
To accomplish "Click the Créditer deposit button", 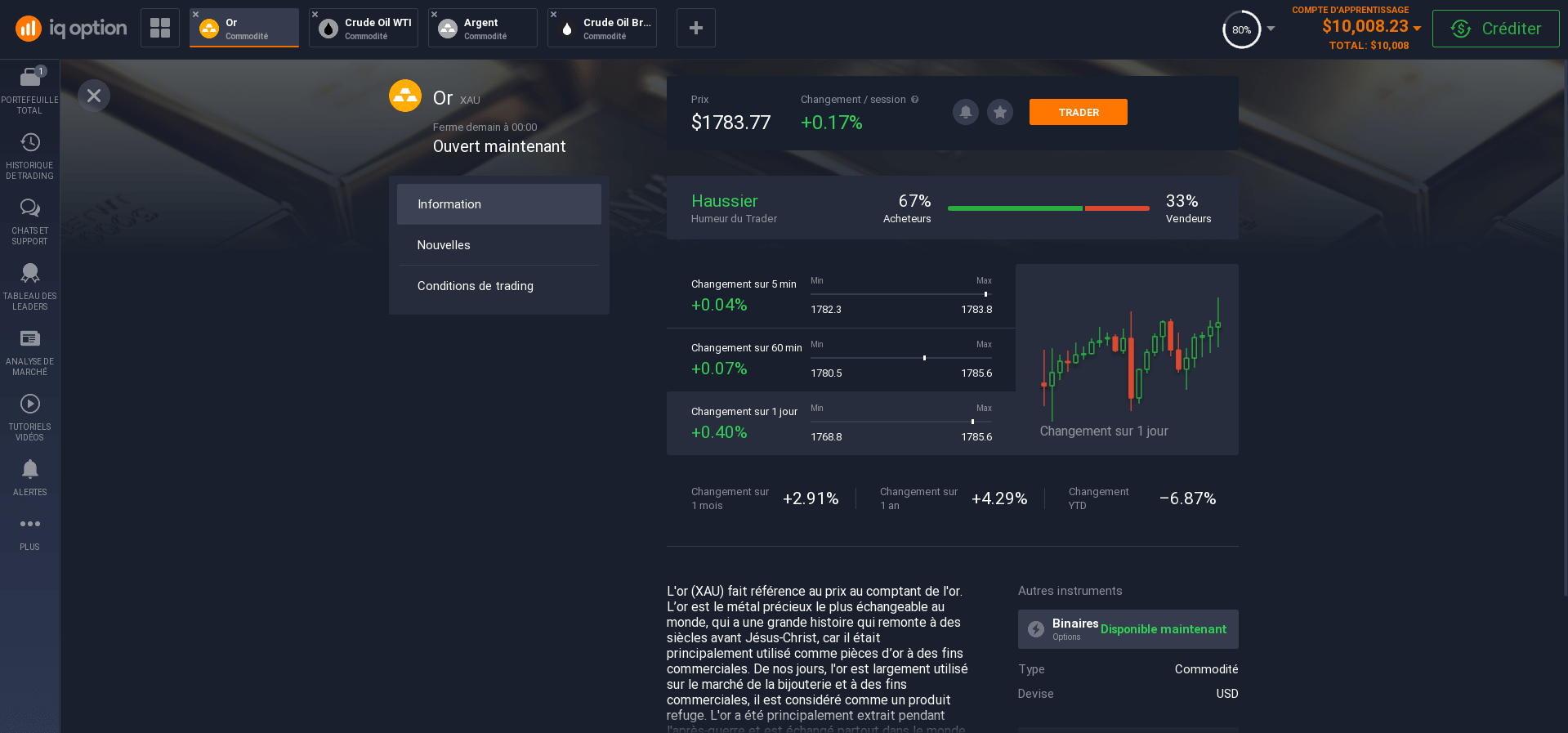I will [x=1495, y=29].
